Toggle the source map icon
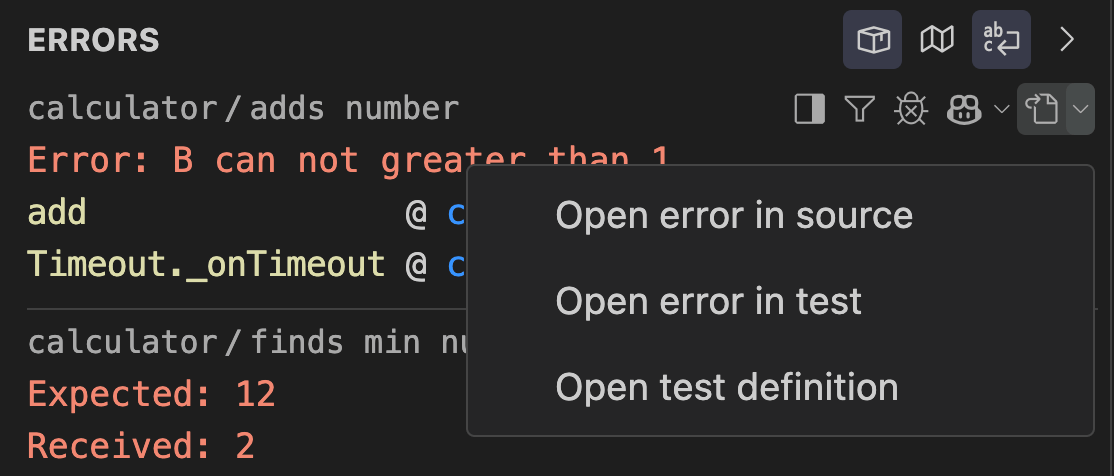1114x476 pixels. 937,40
